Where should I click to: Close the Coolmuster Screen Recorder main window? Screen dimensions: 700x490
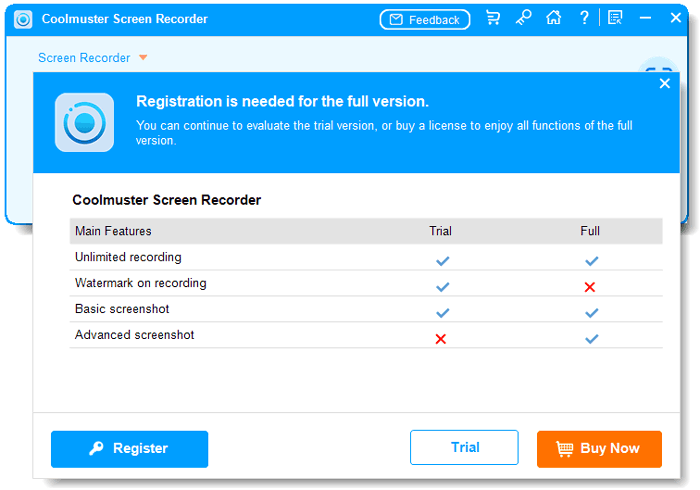[x=675, y=18]
